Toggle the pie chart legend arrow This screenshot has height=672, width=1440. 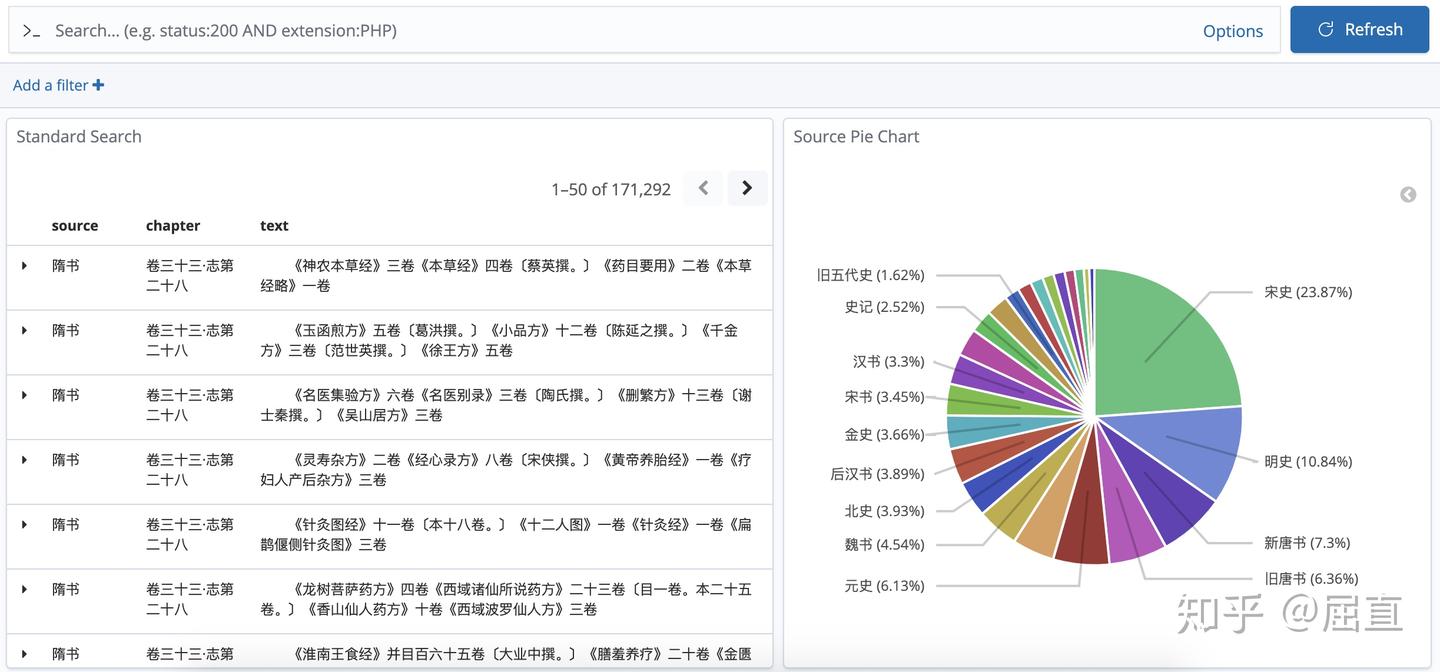click(1408, 194)
